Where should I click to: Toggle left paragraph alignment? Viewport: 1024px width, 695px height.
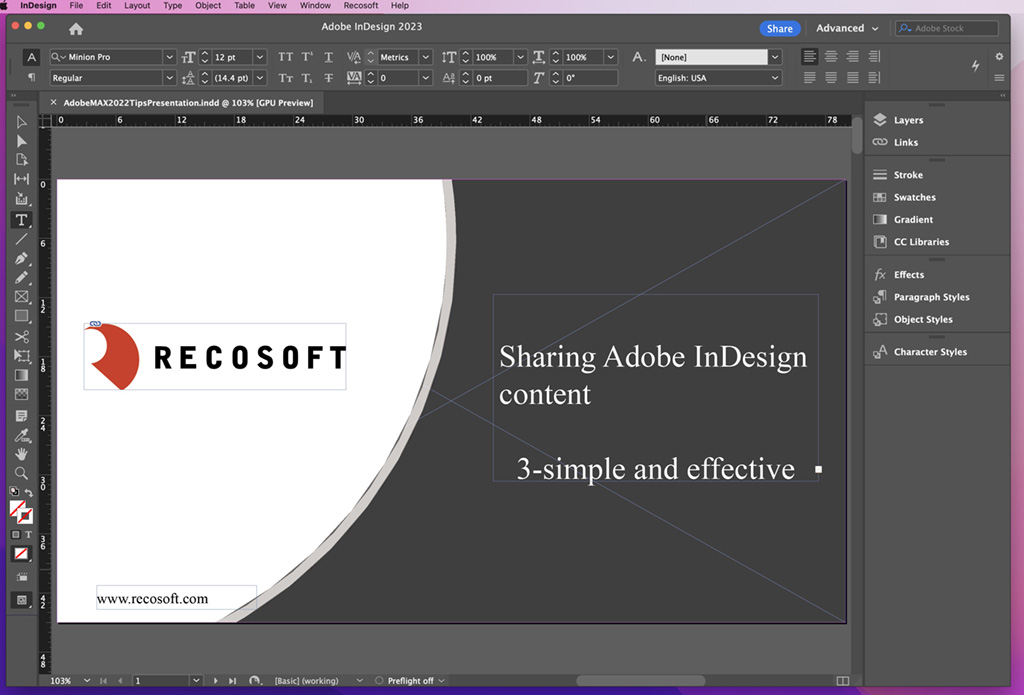click(x=810, y=57)
